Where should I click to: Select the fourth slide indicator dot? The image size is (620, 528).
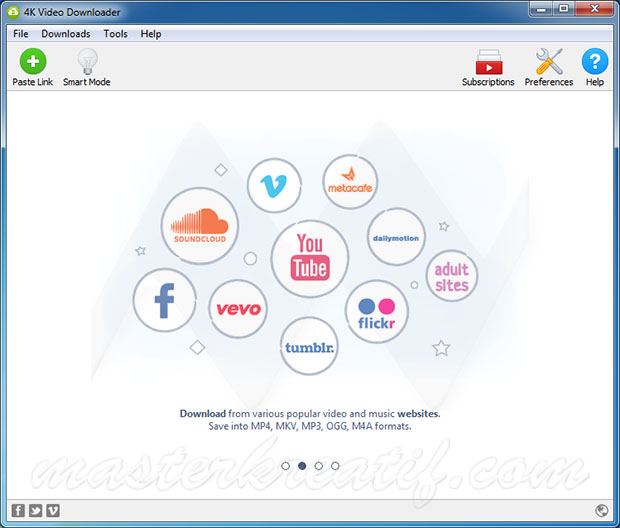335,466
